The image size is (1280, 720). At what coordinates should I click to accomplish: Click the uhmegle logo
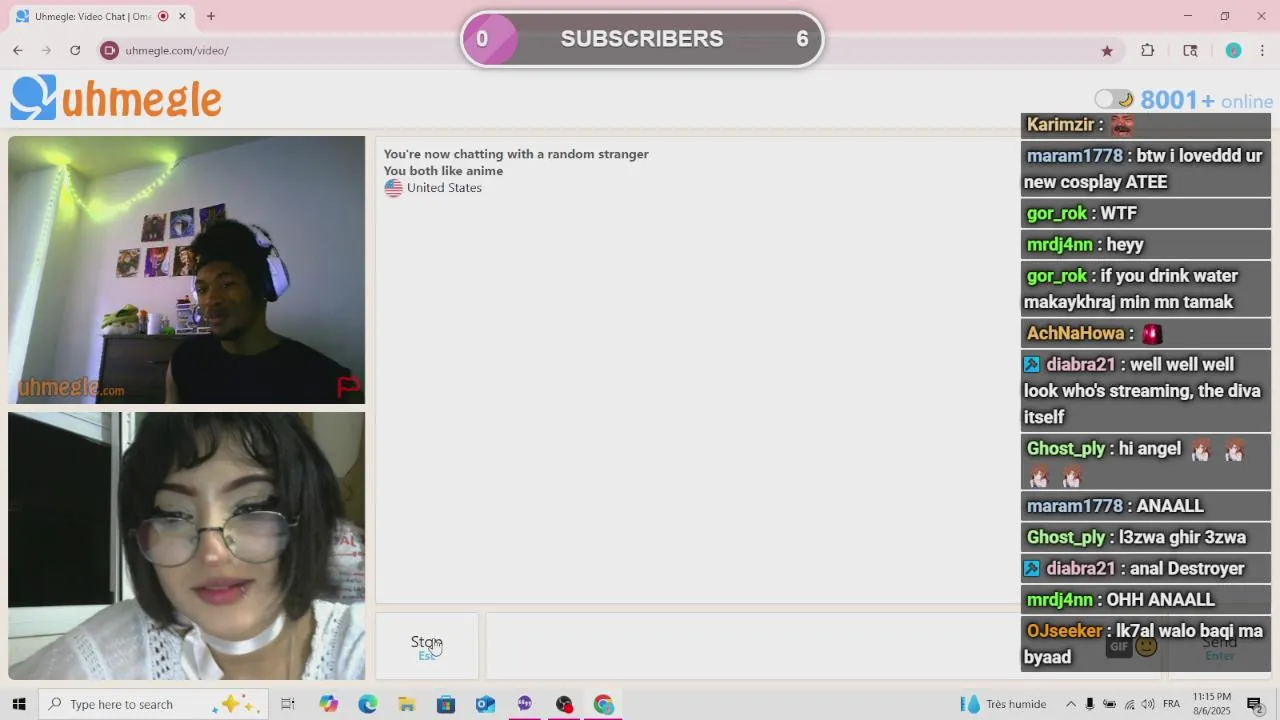click(x=116, y=99)
